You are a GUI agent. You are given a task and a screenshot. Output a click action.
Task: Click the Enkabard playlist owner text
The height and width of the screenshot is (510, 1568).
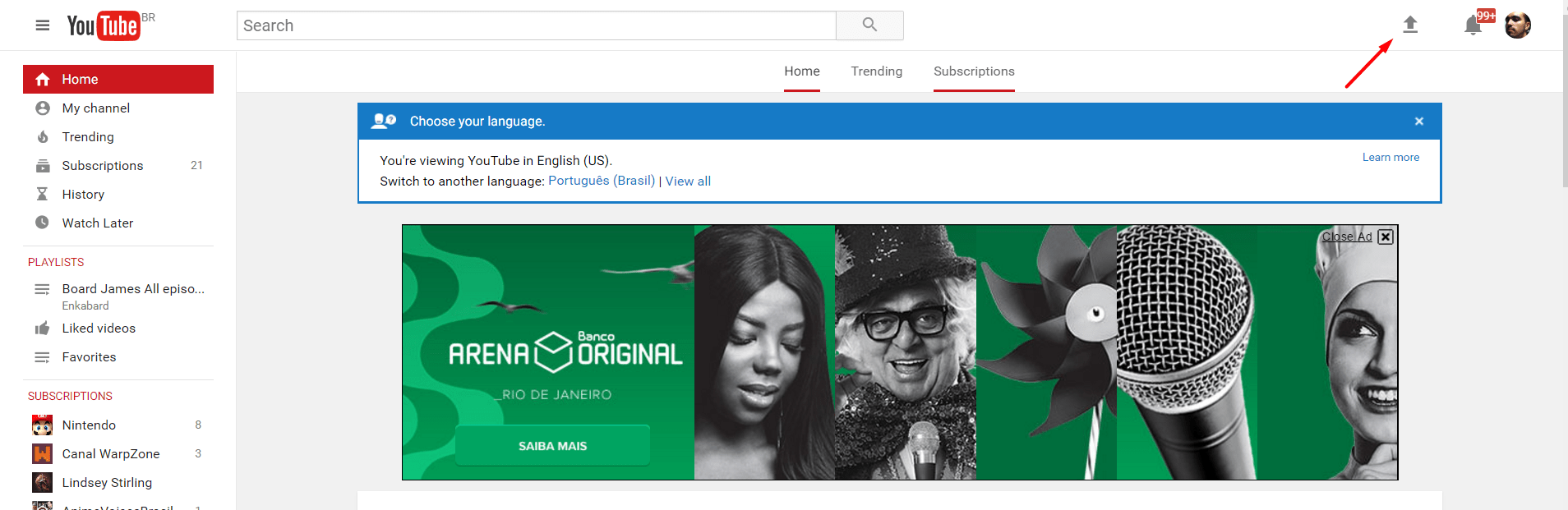click(x=85, y=306)
